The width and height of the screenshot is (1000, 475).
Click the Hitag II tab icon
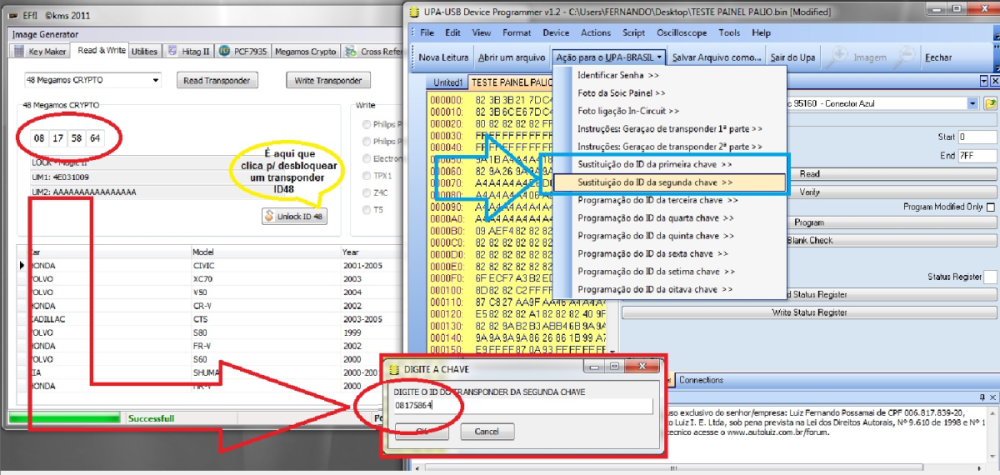coord(172,52)
